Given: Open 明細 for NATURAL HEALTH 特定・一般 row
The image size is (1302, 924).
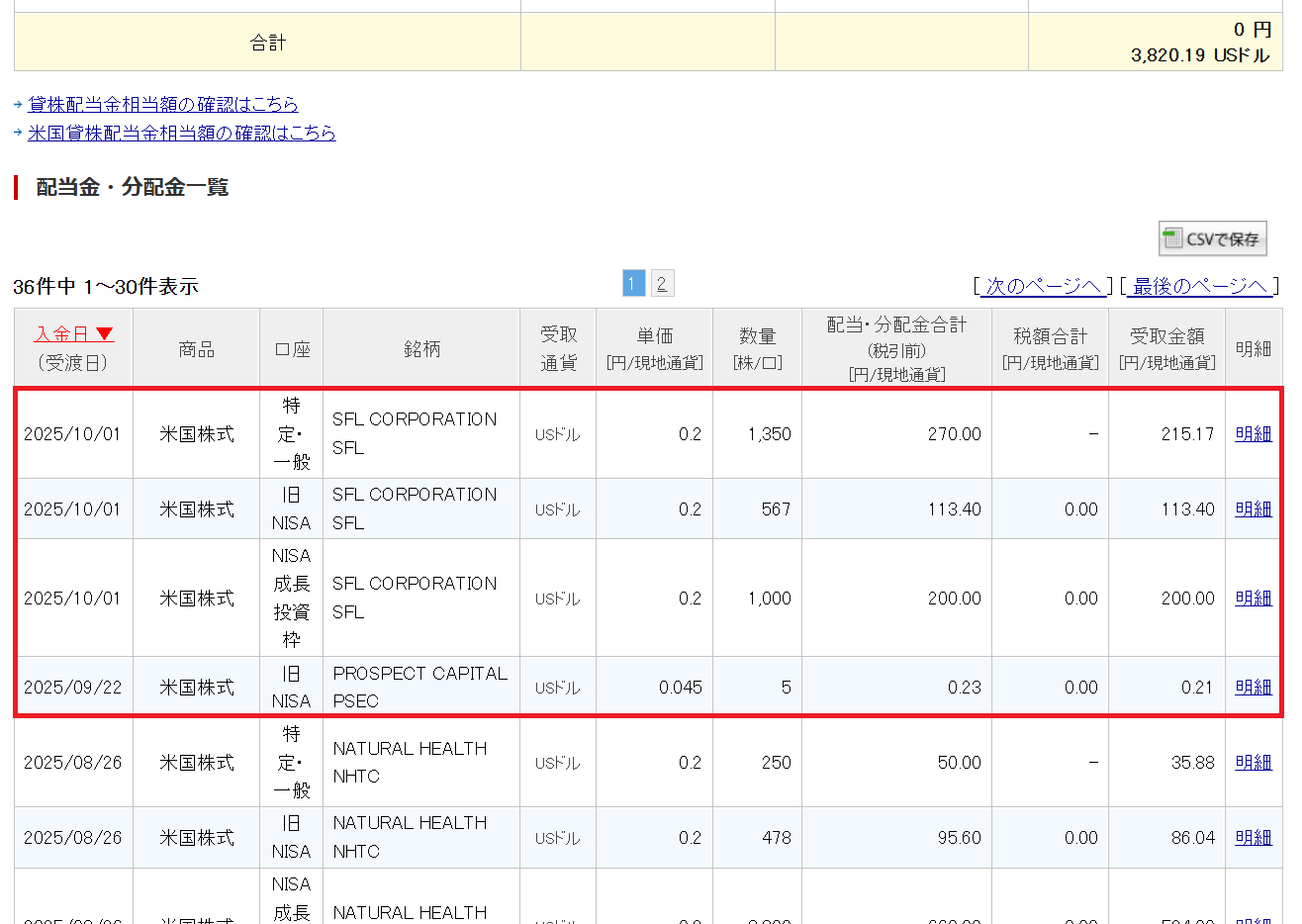Looking at the screenshot, I should [1253, 762].
